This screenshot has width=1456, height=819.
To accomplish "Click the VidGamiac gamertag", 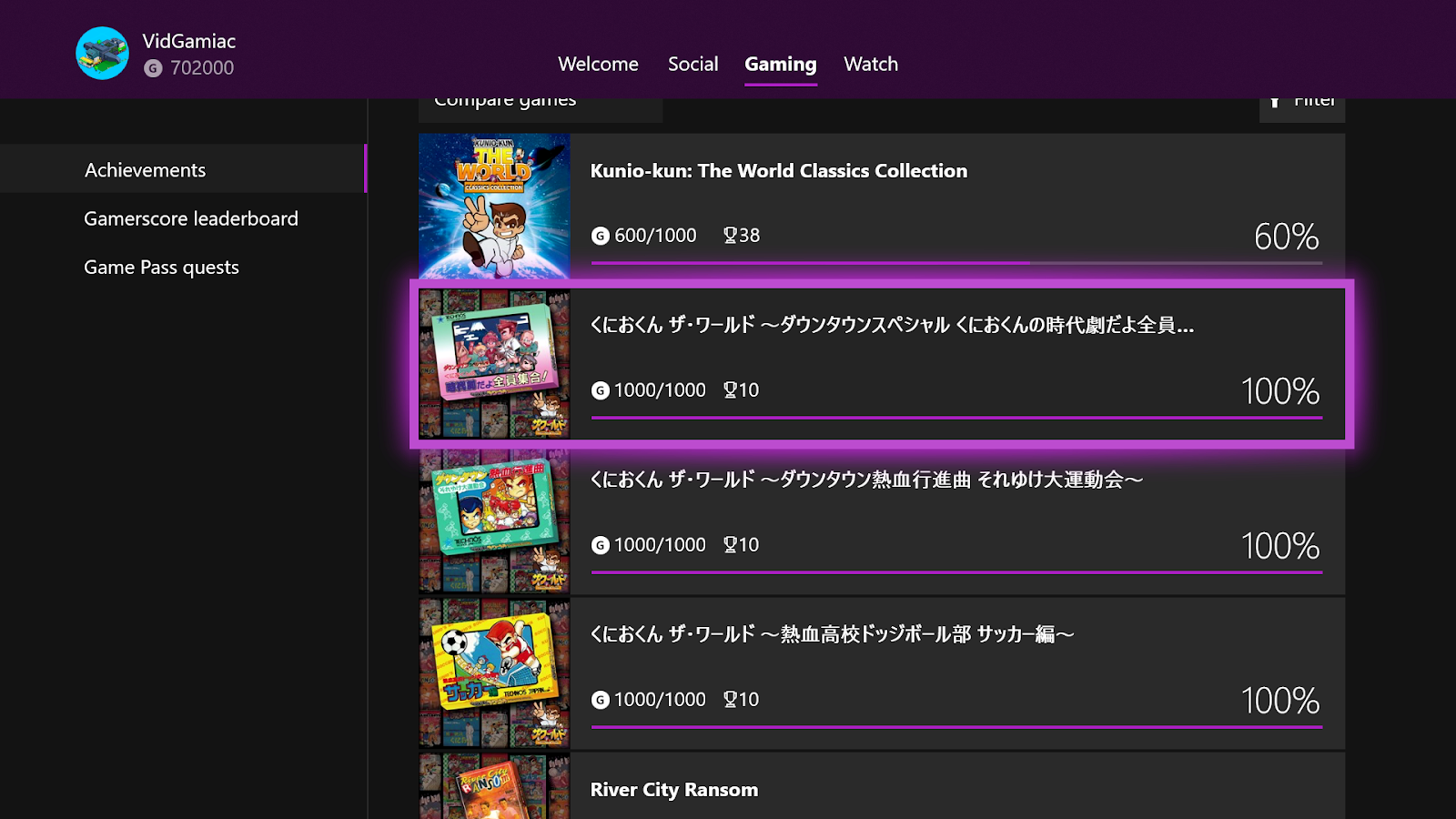I will pyautogui.click(x=189, y=41).
